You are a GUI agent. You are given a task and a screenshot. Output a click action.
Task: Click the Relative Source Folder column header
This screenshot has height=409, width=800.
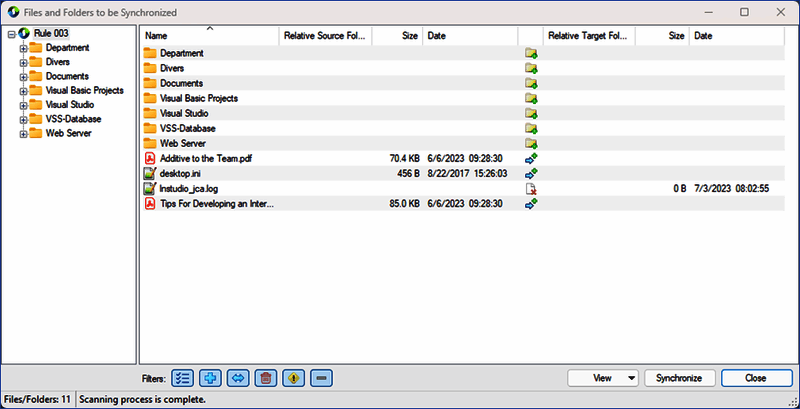326,36
